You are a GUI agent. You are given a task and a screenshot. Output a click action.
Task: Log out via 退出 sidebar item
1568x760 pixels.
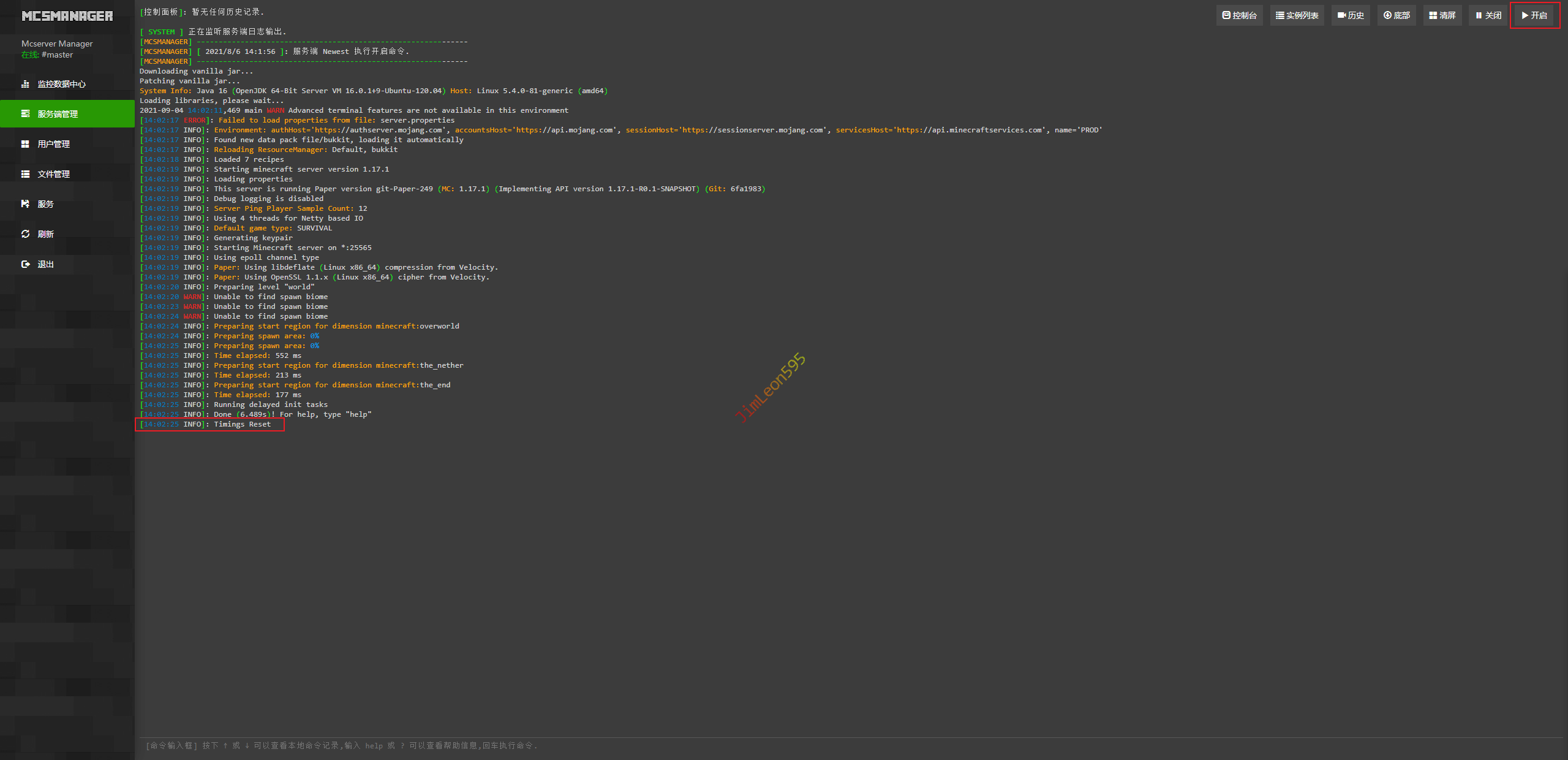45,264
